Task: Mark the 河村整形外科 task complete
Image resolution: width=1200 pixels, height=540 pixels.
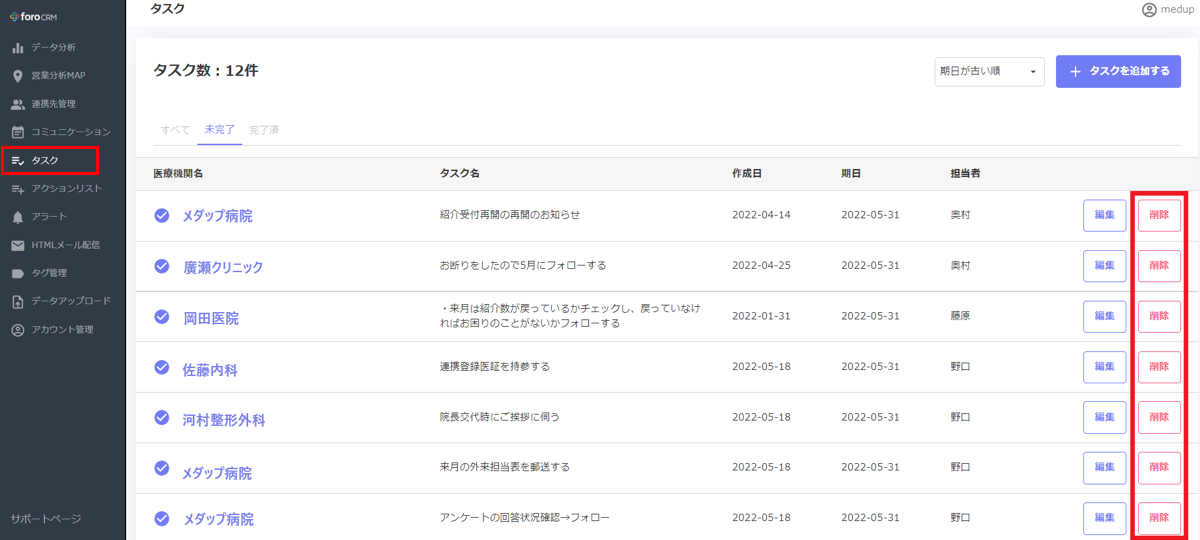Action: (x=162, y=418)
